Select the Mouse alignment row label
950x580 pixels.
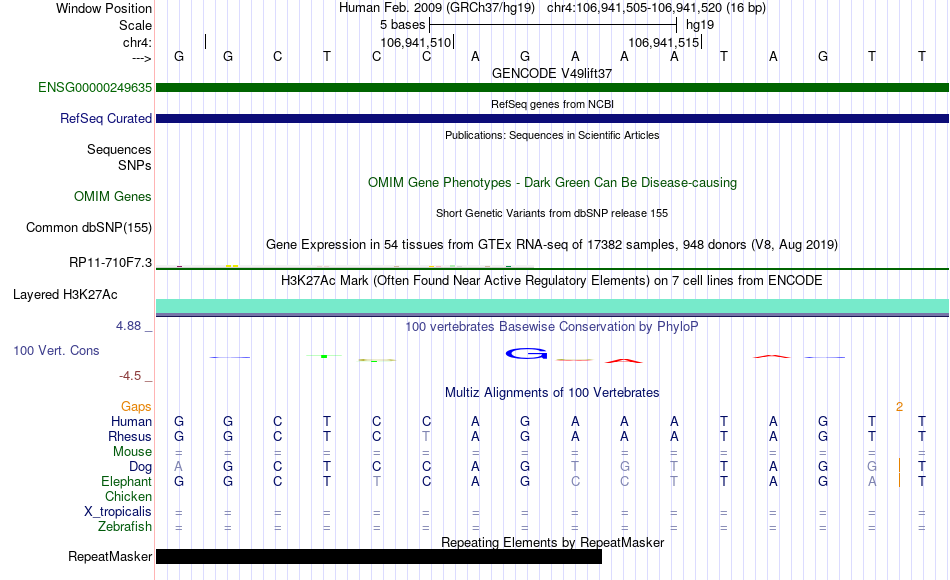[x=132, y=452]
